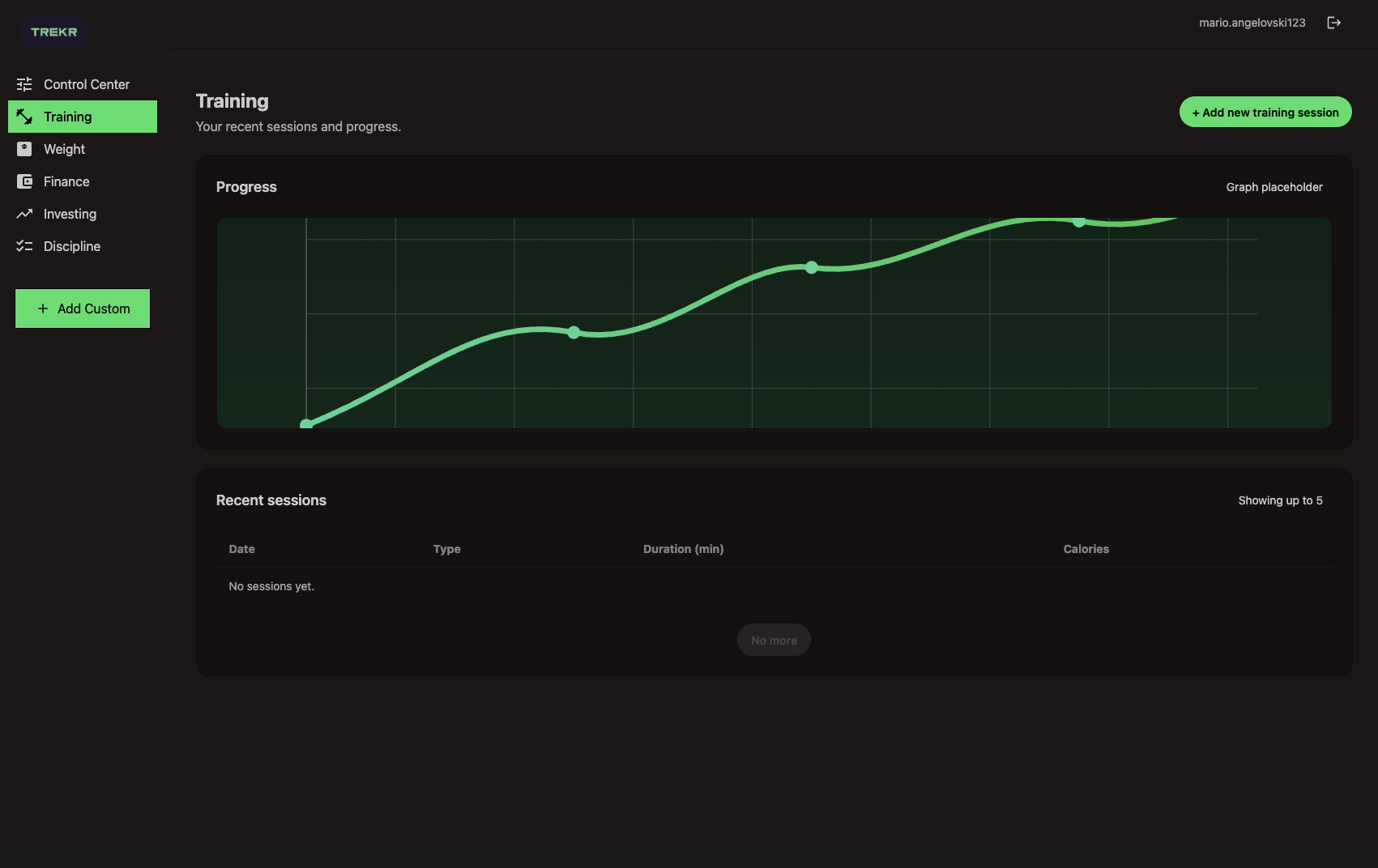This screenshot has width=1378, height=868.
Task: Add new training session
Action: [1265, 112]
